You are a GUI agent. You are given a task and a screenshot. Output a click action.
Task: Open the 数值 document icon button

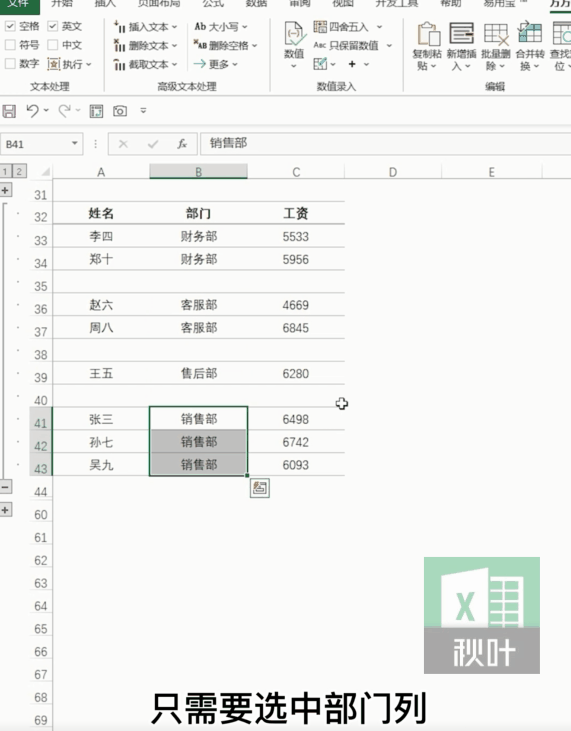click(294, 45)
